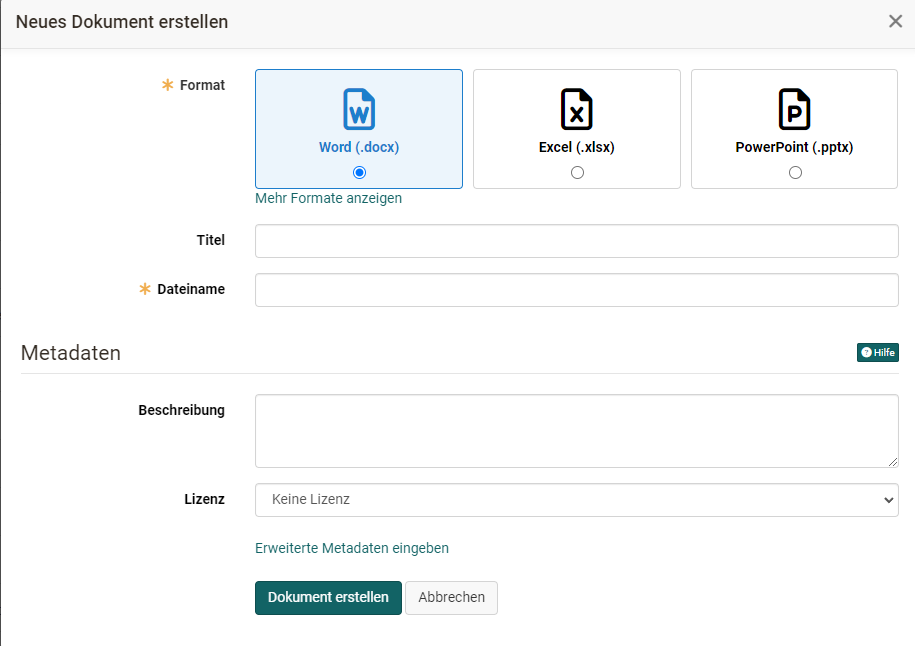Open the Lizenz dropdown
This screenshot has height=646, width=915.
coord(576,500)
